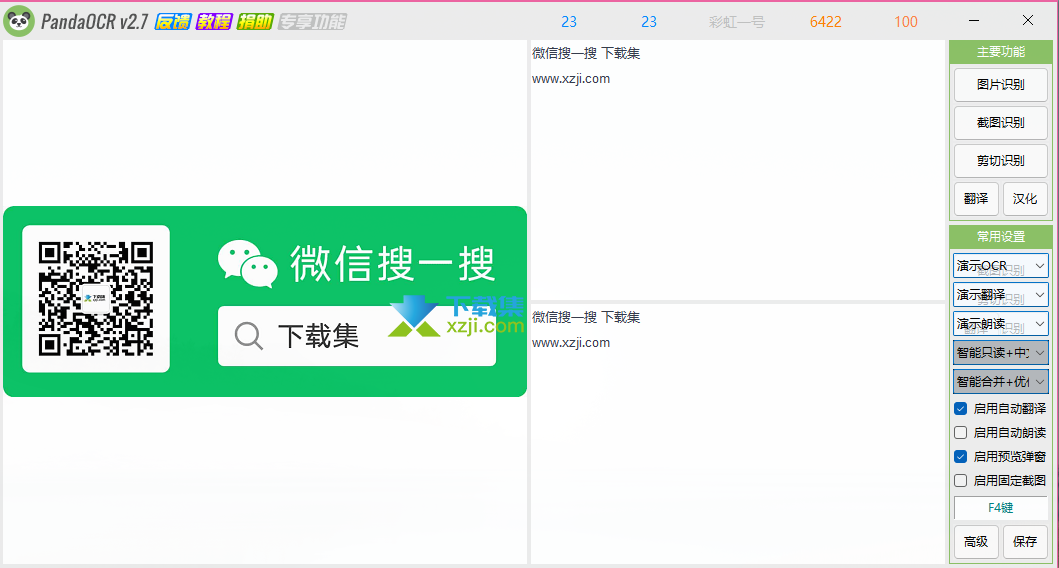Viewport: 1059px width, 568px height.
Task: Open the 专享功能 exclusive features badge
Action: tap(312, 22)
